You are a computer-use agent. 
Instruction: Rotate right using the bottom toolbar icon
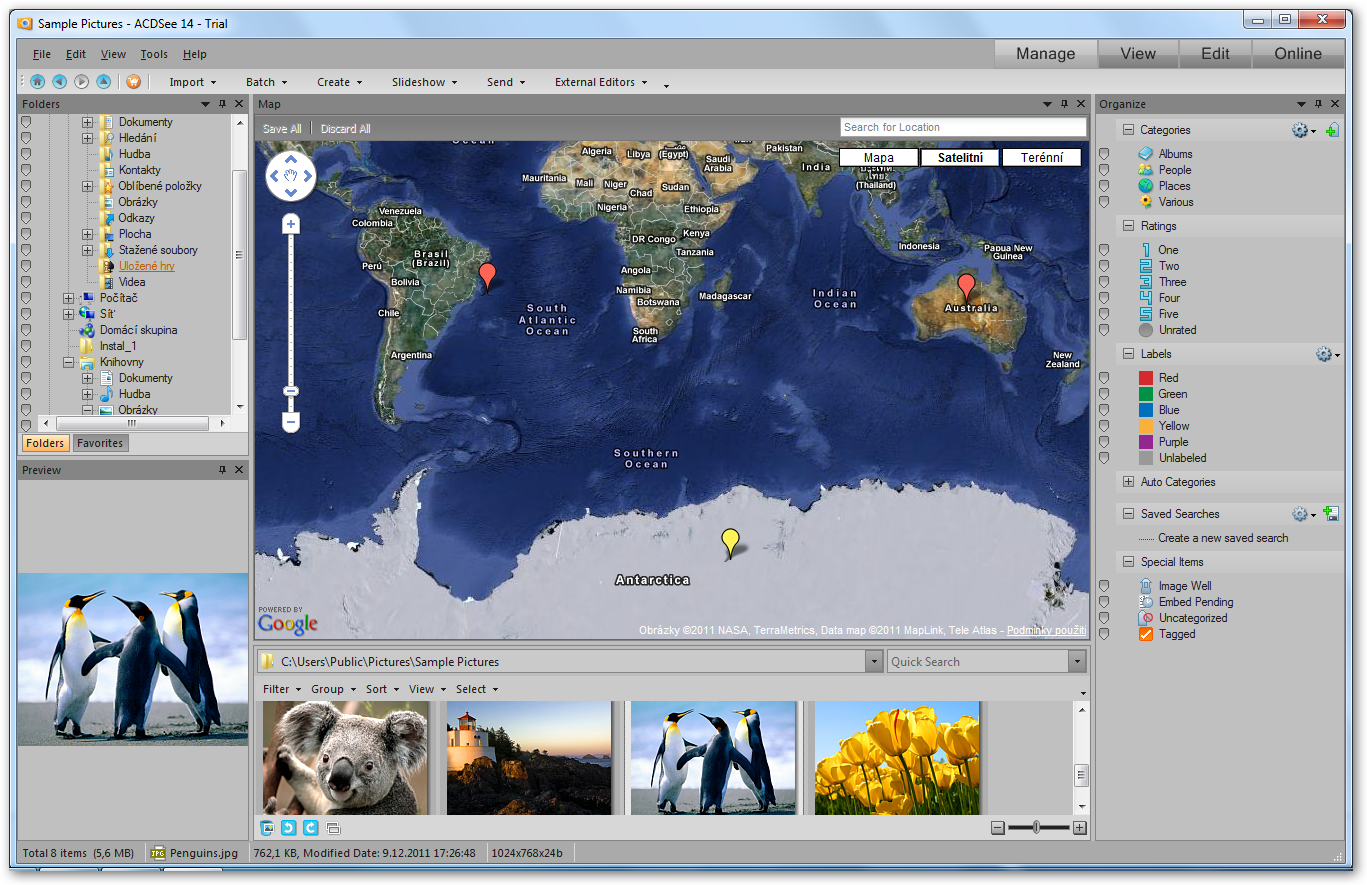coord(310,828)
